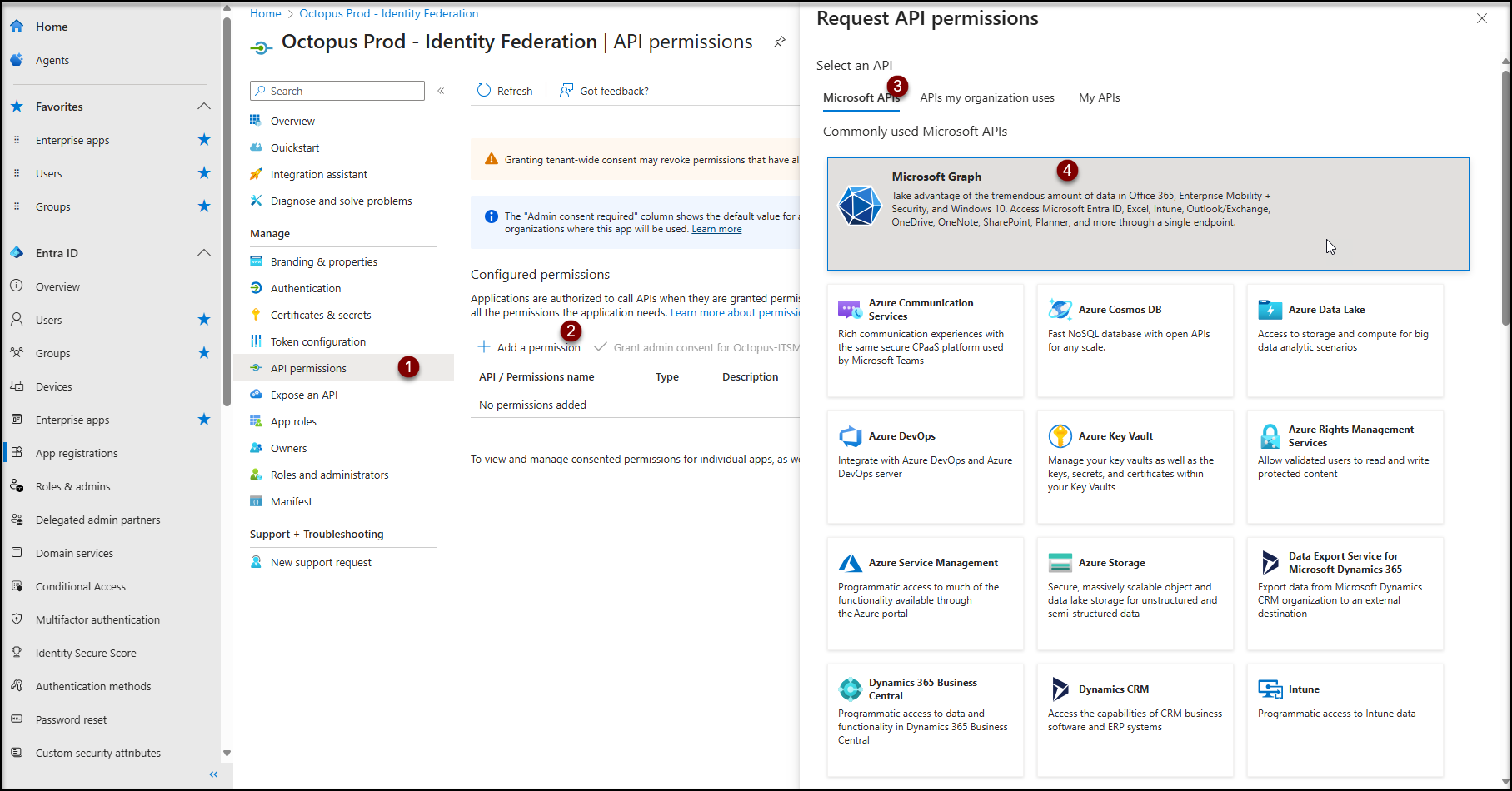Image resolution: width=1512 pixels, height=791 pixels.
Task: Open the My APIs tab
Action: coord(1099,98)
